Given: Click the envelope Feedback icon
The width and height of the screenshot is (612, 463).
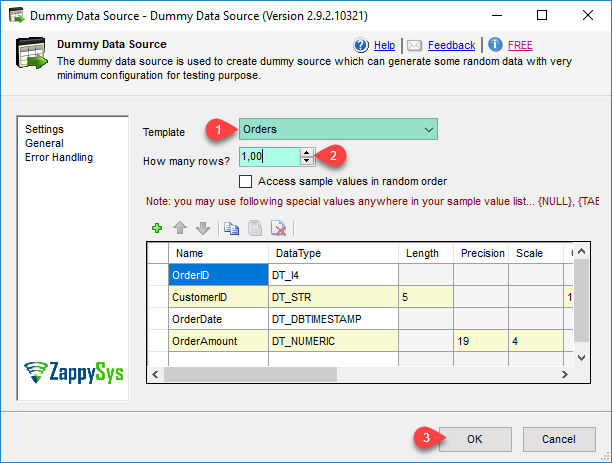Looking at the screenshot, I should 414,46.
